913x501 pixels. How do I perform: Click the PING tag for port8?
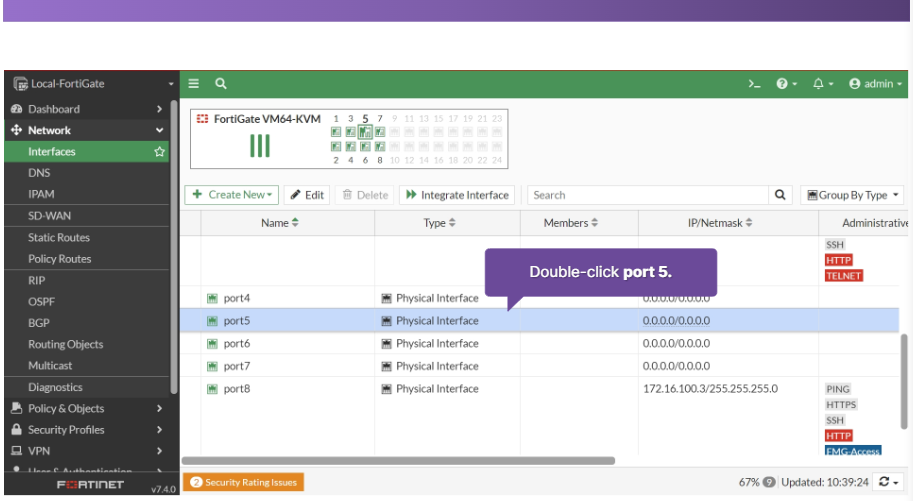(x=838, y=389)
